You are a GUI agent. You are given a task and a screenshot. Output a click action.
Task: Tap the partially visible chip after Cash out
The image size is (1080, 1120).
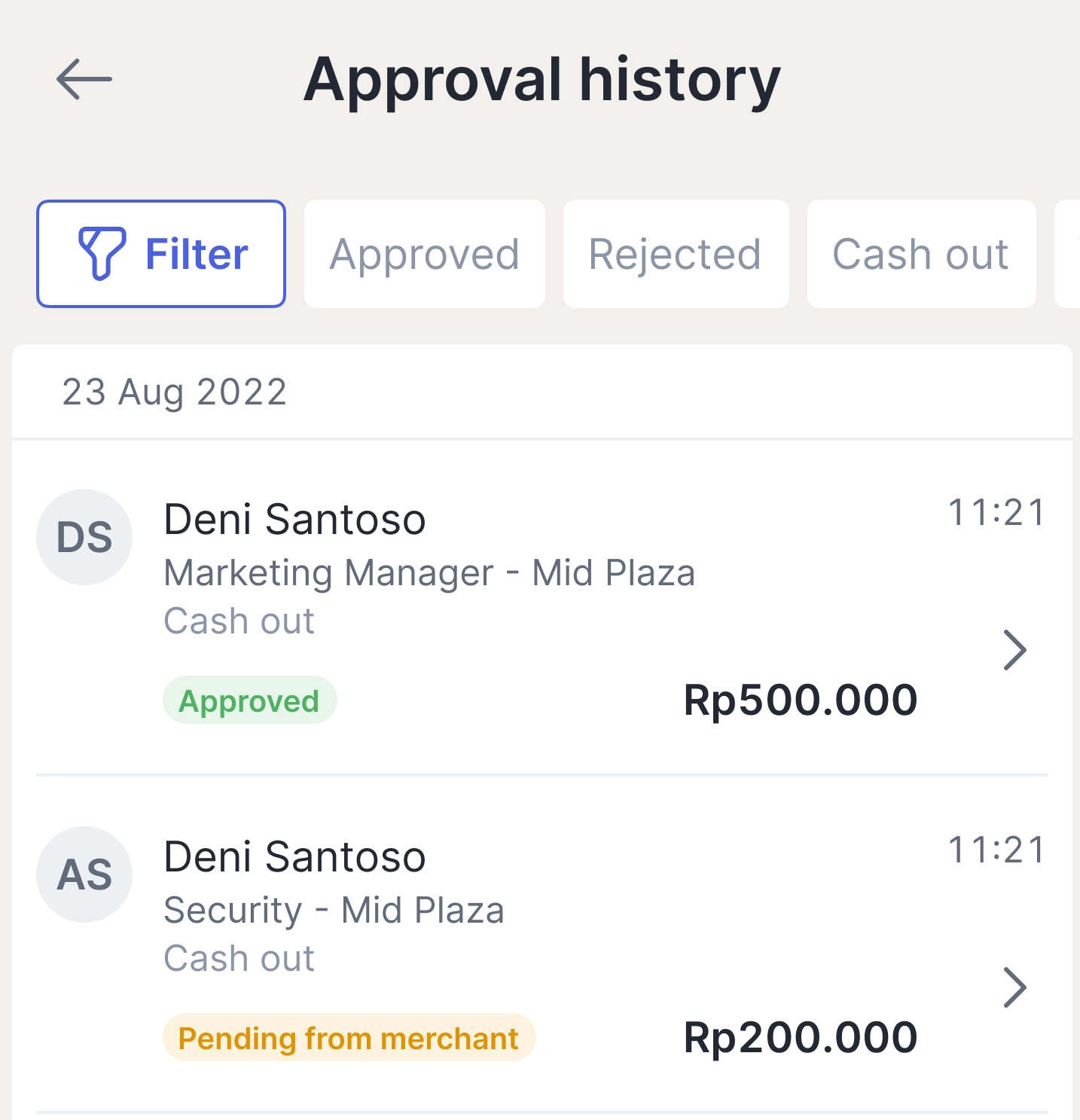[1068, 254]
